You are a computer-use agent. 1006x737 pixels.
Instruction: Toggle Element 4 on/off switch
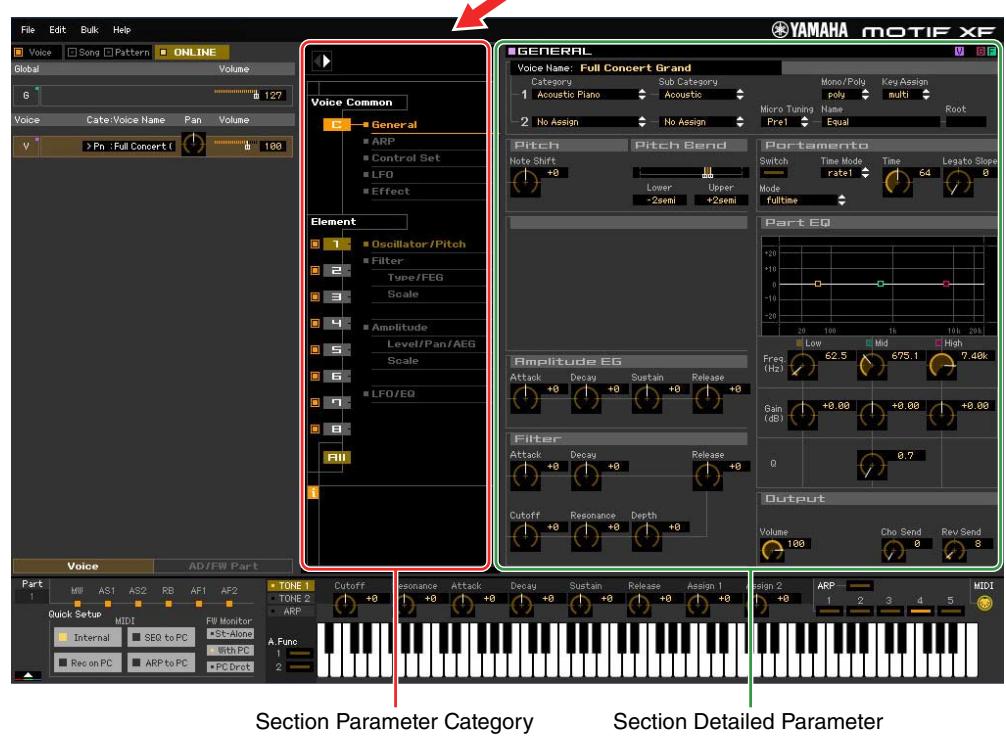(315, 323)
